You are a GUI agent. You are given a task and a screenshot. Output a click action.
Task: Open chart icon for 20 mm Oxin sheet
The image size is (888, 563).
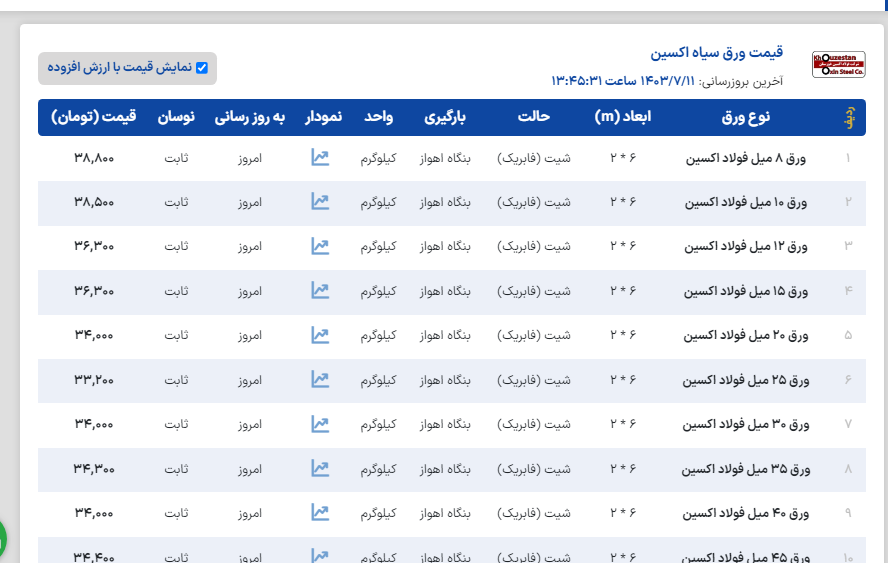pos(320,335)
